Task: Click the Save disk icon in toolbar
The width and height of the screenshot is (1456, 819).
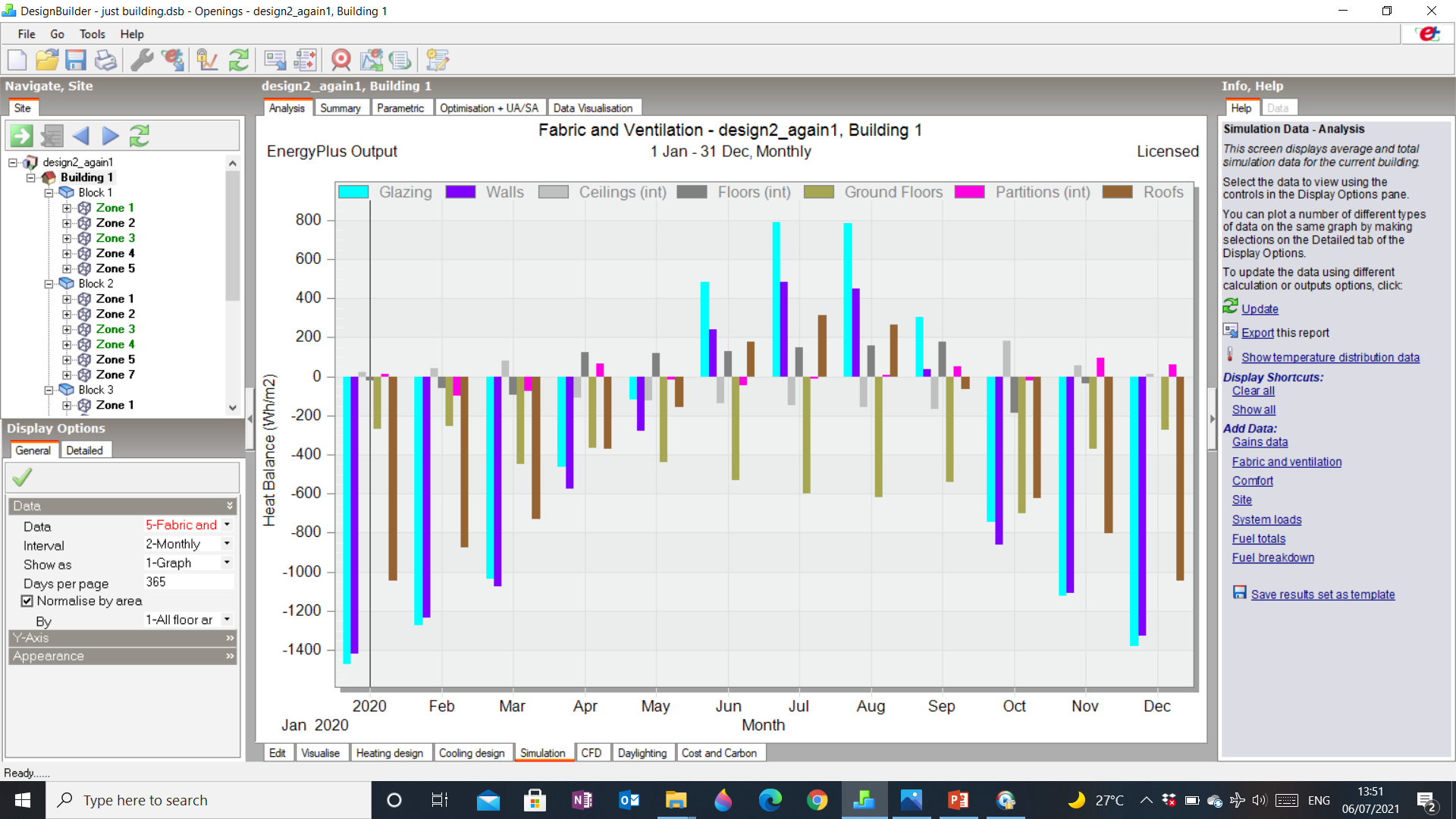Action: [75, 60]
